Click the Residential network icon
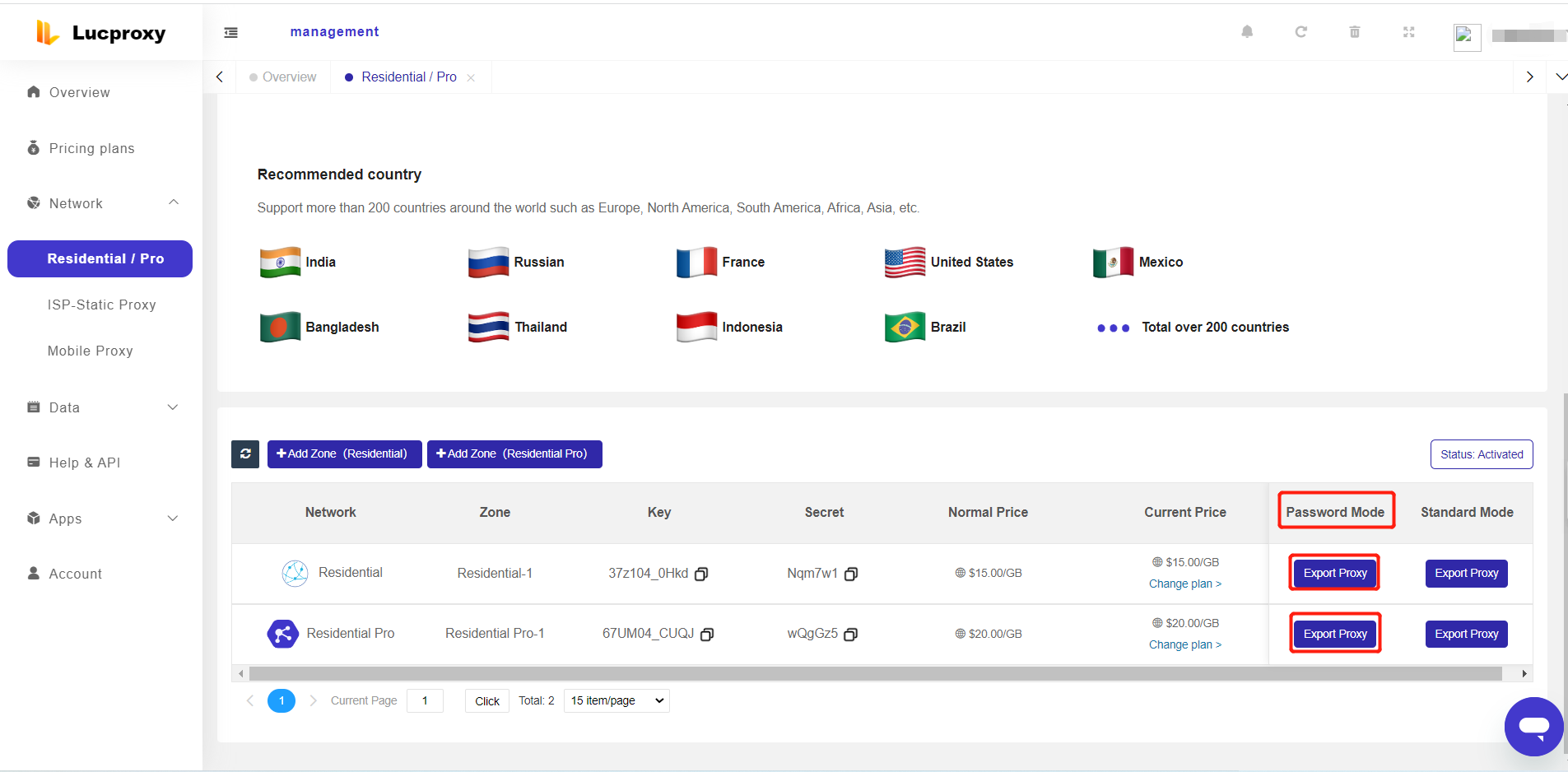Viewport: 1568px width, 772px height. tap(295, 573)
